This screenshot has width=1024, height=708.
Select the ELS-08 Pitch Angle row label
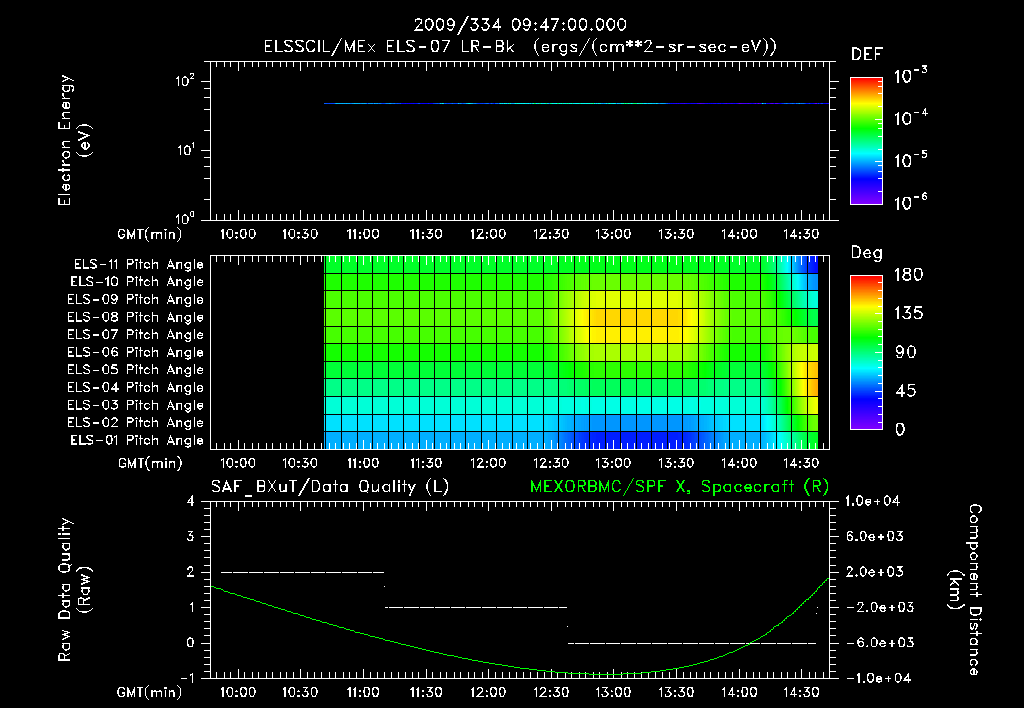(x=136, y=317)
